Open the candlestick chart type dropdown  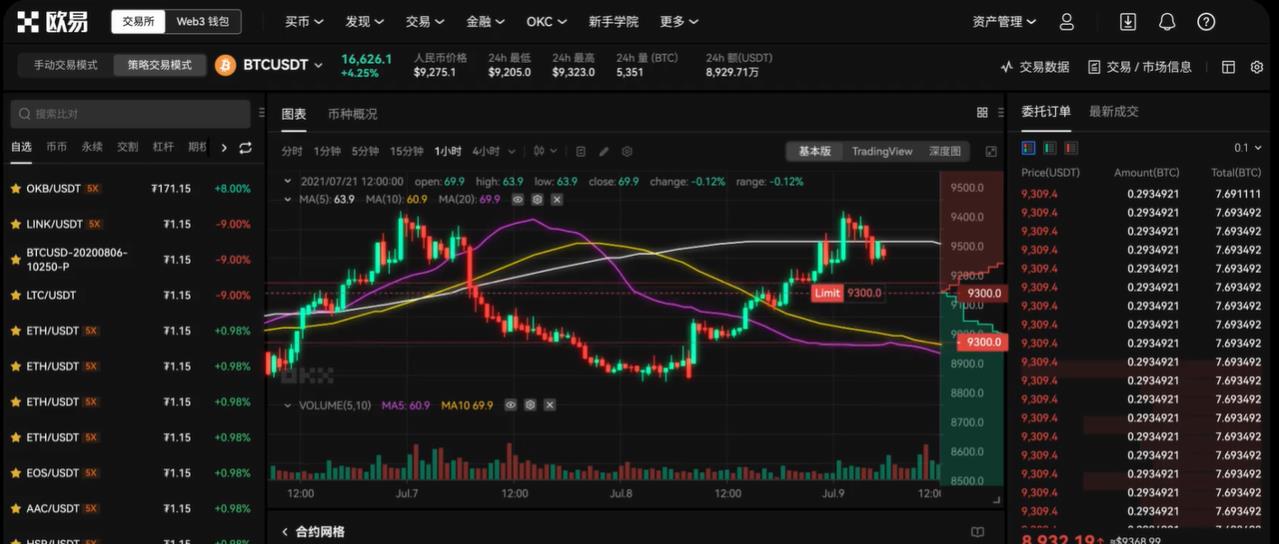[545, 151]
